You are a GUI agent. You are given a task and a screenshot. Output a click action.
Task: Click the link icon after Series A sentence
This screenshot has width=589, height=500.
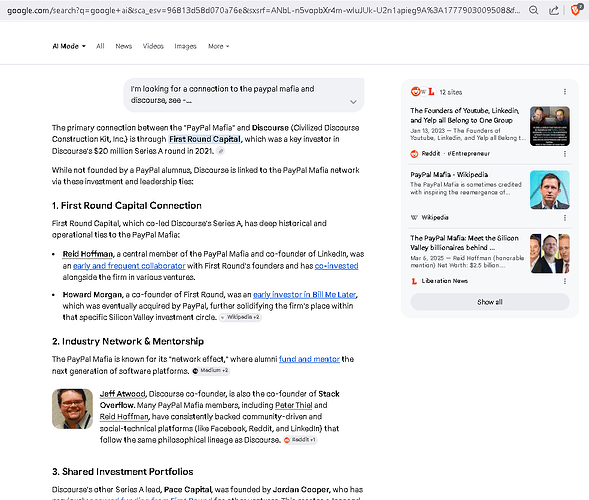point(221,151)
